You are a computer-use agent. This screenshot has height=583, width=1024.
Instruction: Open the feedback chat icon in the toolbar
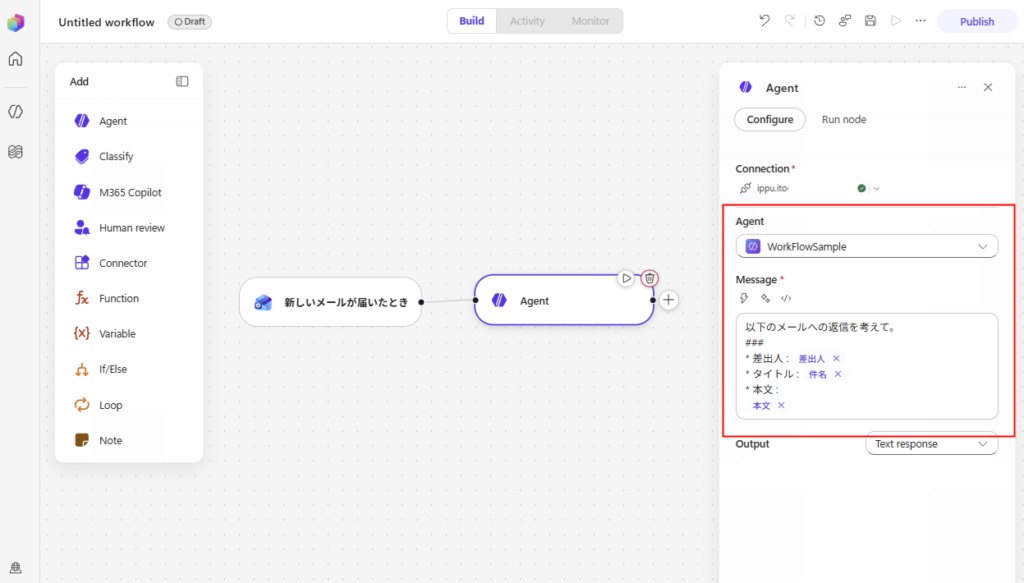(844, 21)
